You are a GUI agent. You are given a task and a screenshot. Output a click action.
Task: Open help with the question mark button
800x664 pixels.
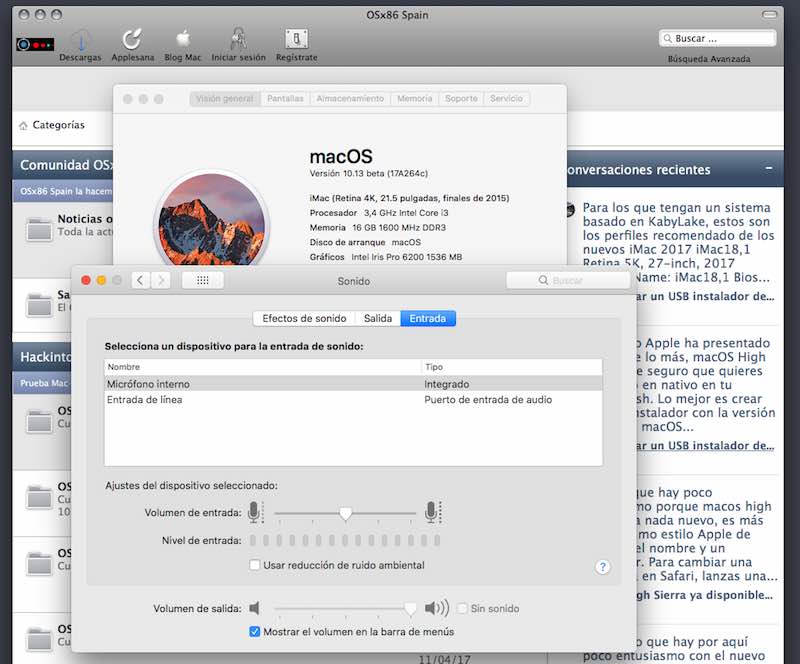pos(603,567)
